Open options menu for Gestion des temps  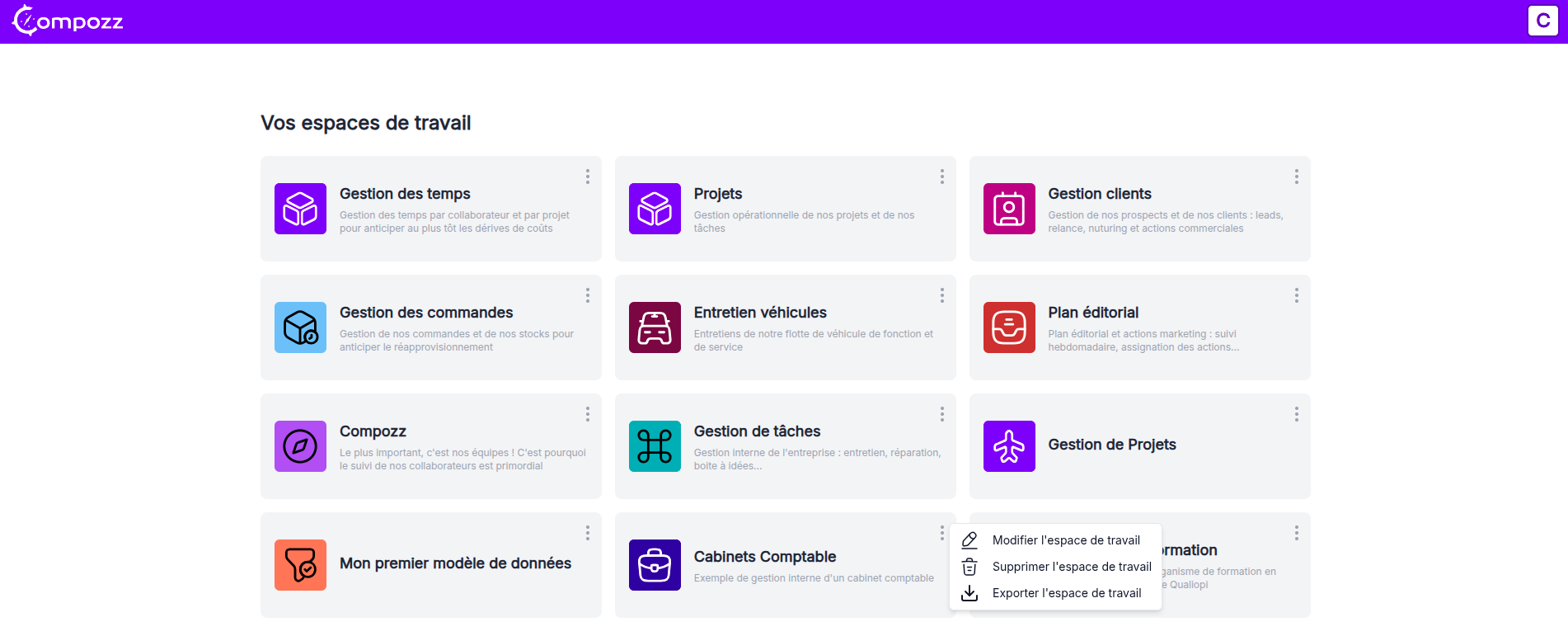[588, 177]
